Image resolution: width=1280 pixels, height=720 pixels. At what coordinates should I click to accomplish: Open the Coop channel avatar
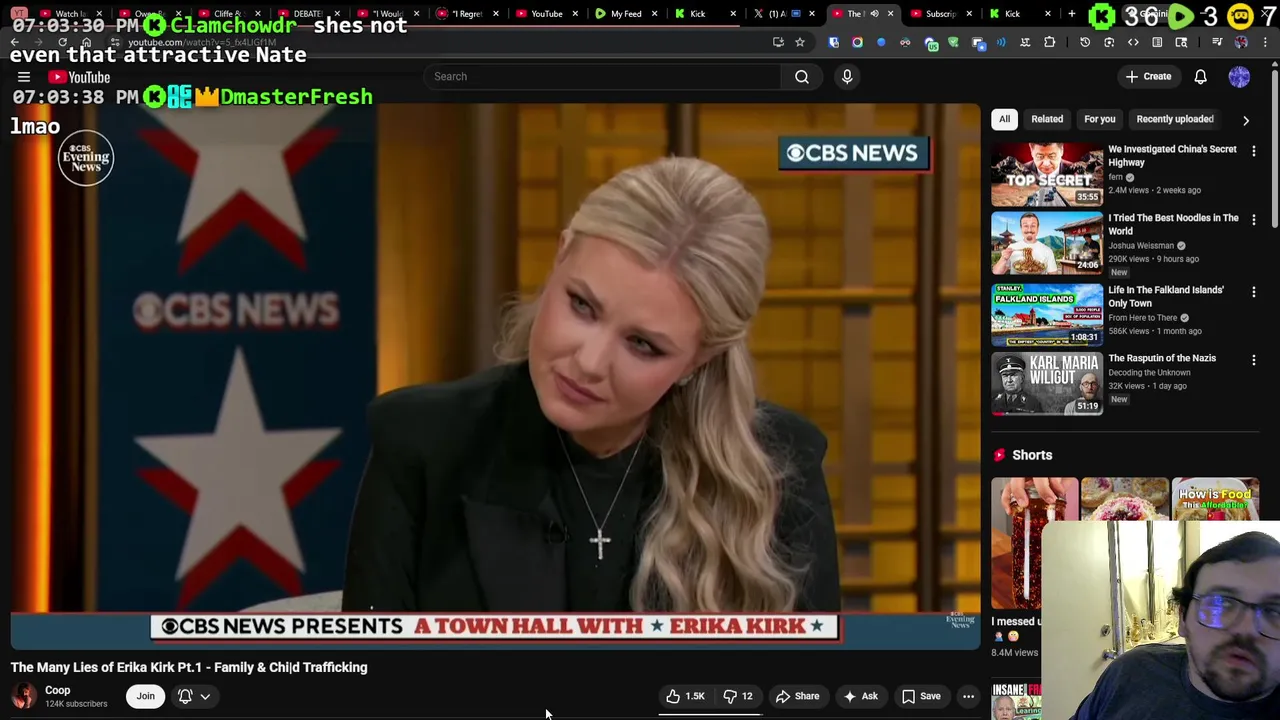pos(23,696)
